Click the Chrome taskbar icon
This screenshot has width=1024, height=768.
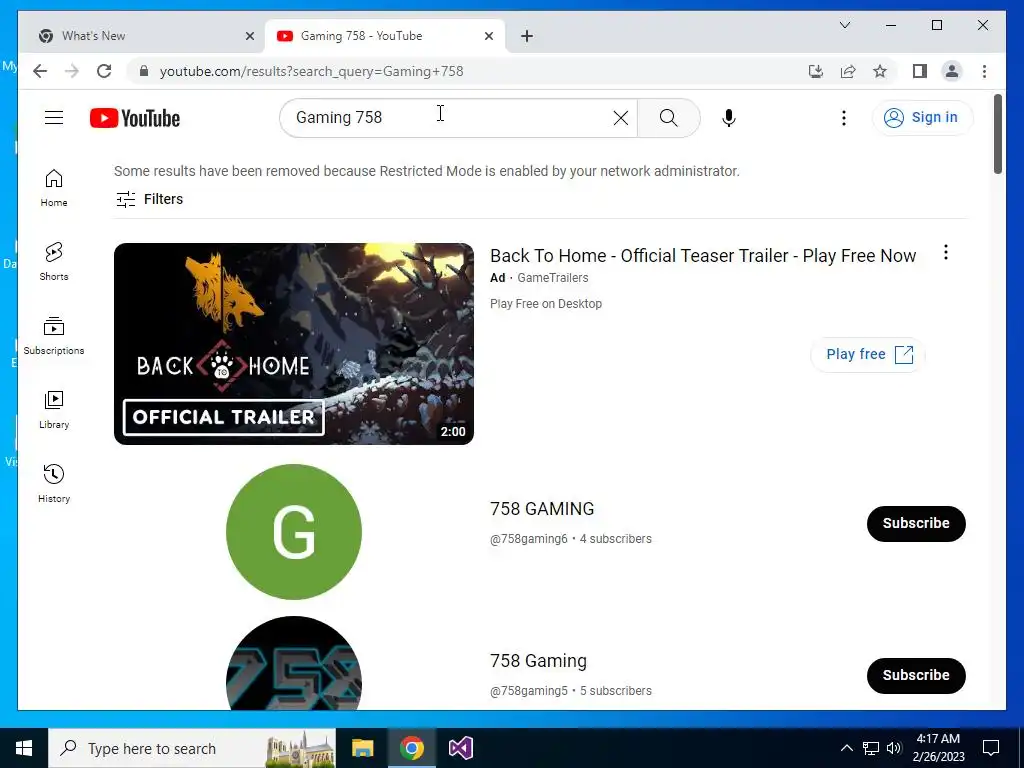(x=411, y=748)
